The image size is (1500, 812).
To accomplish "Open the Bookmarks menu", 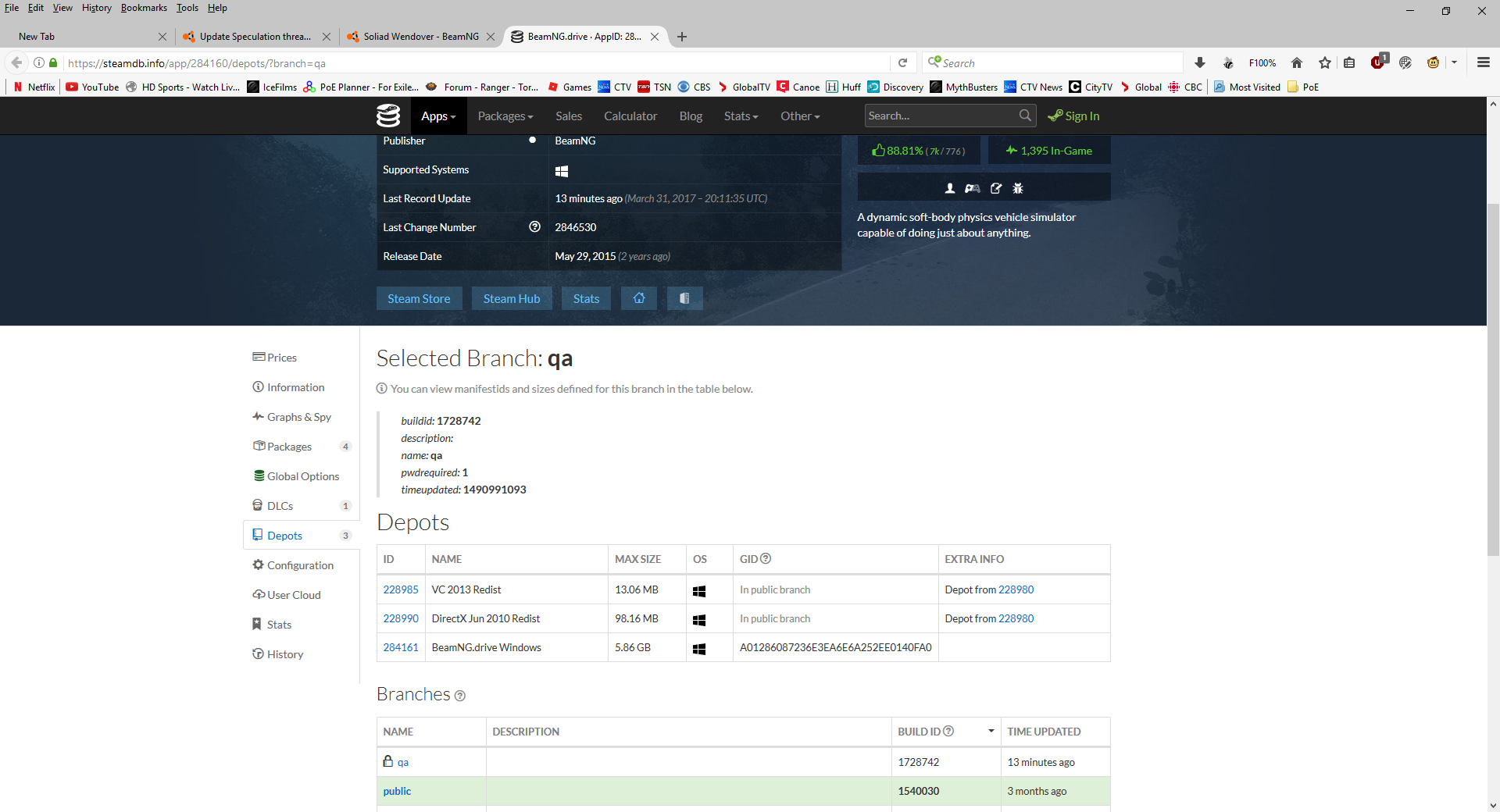I will click(144, 8).
